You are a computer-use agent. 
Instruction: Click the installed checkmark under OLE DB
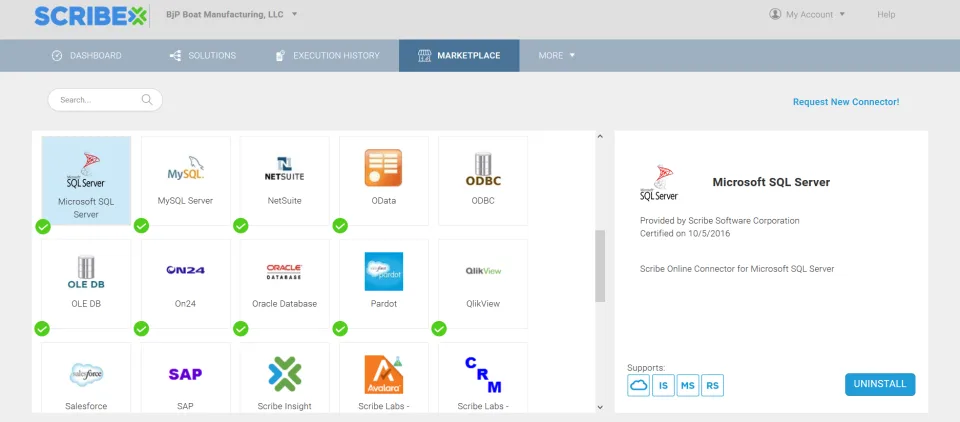(42, 329)
